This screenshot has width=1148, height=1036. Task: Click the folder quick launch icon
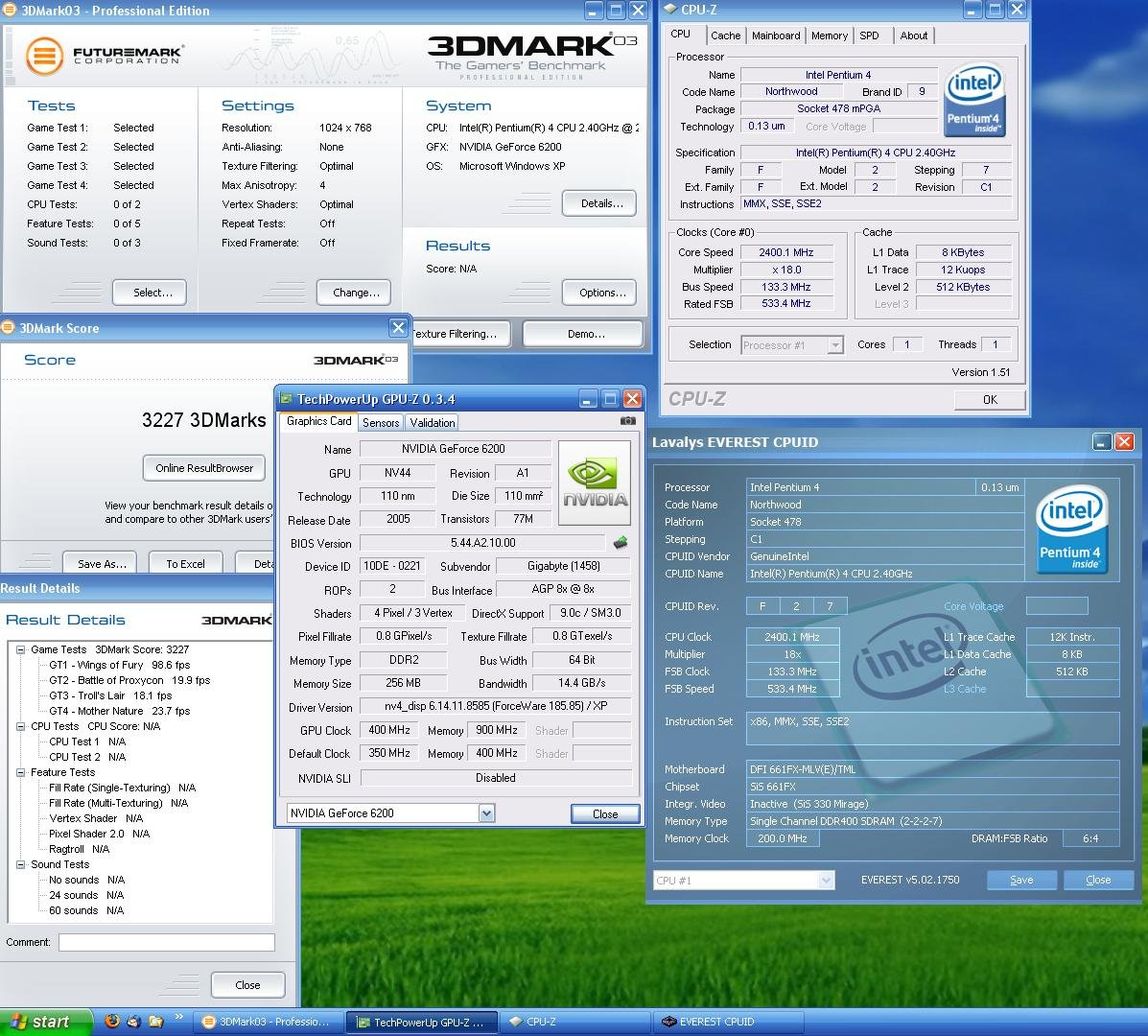(156, 1021)
